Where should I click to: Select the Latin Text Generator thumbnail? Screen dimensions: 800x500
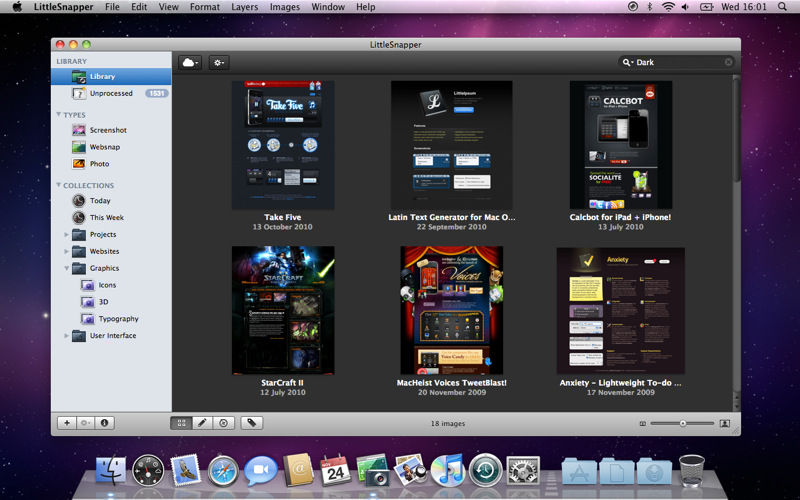tap(452, 145)
